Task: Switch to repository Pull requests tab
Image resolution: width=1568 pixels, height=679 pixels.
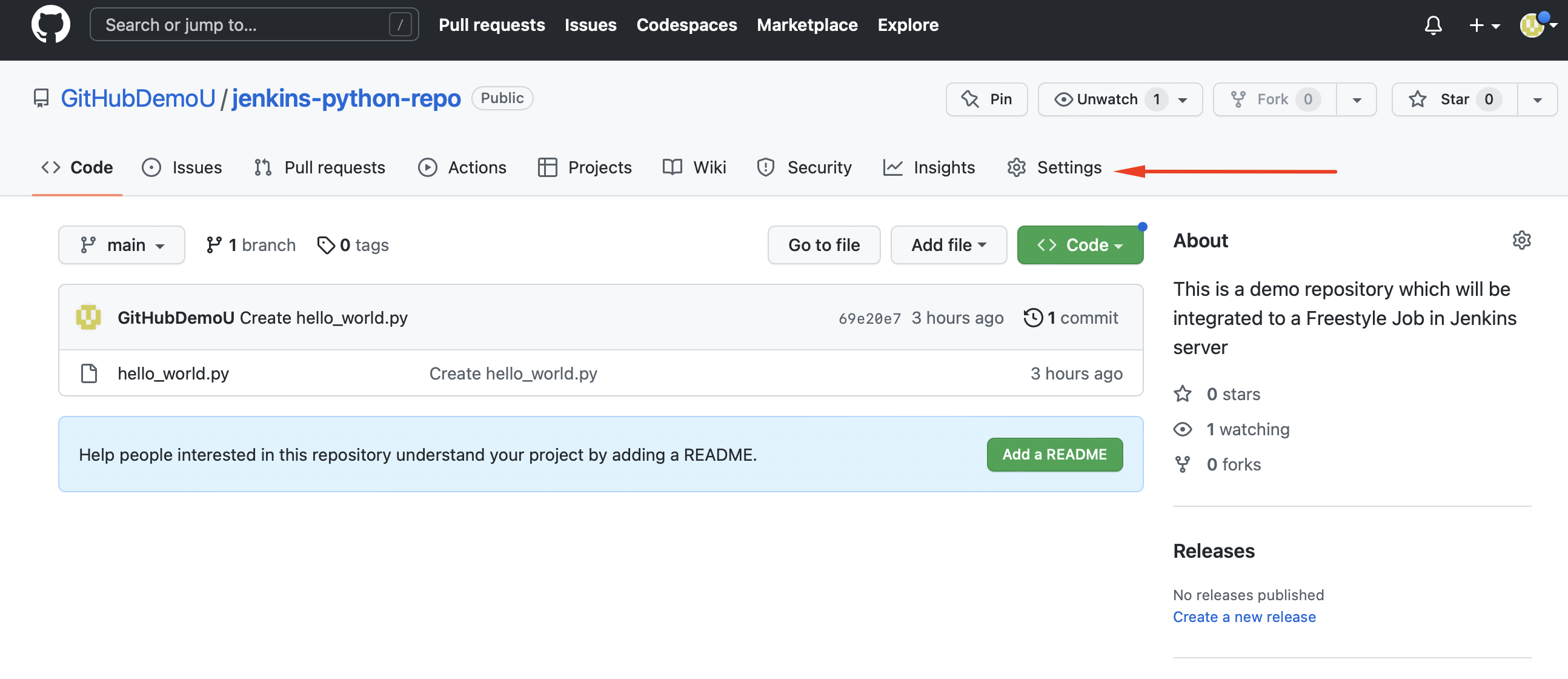Action: pos(319,167)
